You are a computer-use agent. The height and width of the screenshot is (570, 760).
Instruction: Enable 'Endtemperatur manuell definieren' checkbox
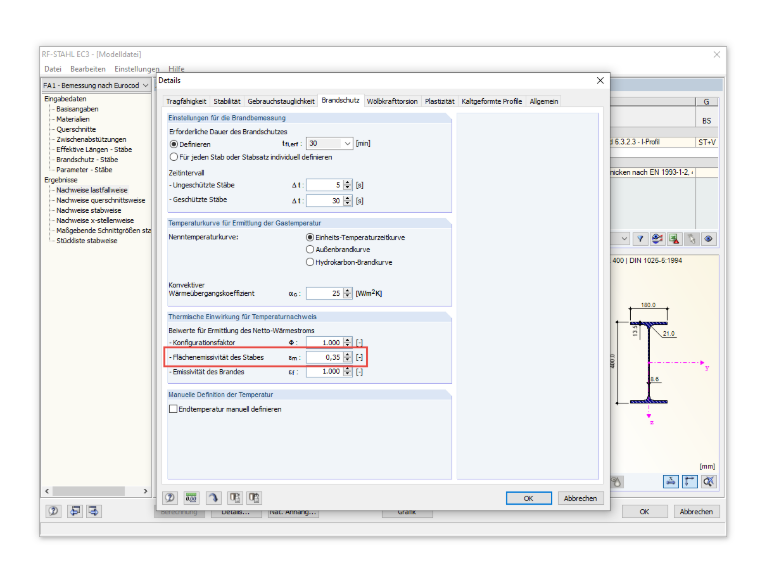click(x=173, y=409)
